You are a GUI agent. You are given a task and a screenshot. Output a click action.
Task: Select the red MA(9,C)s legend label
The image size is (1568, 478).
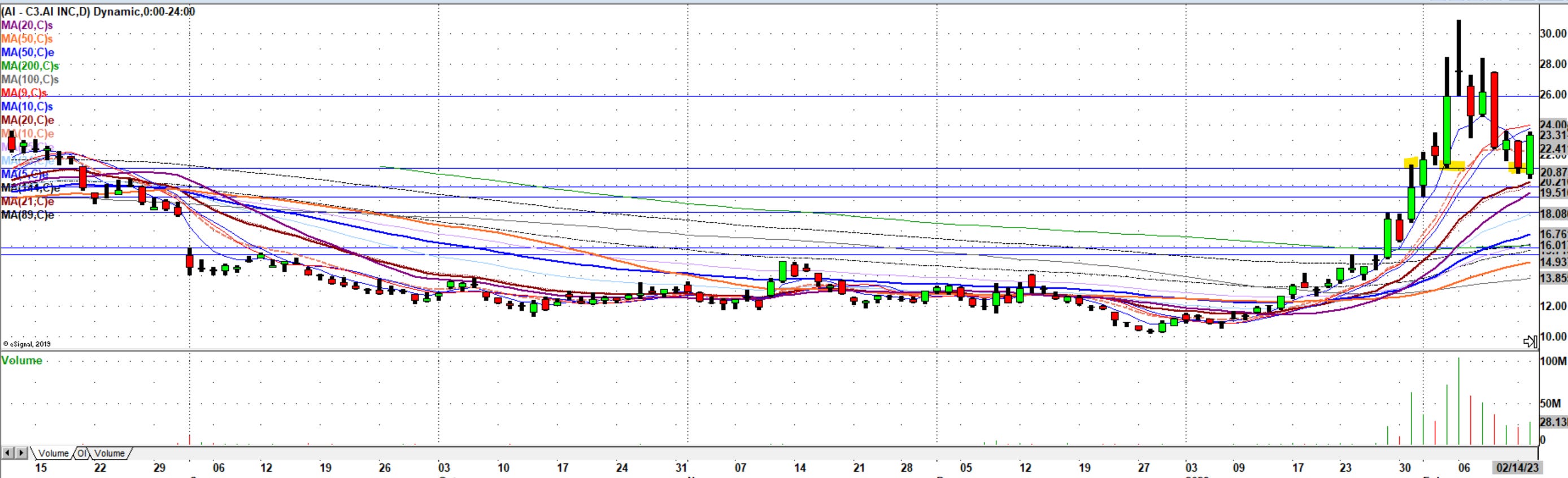pos(24,93)
